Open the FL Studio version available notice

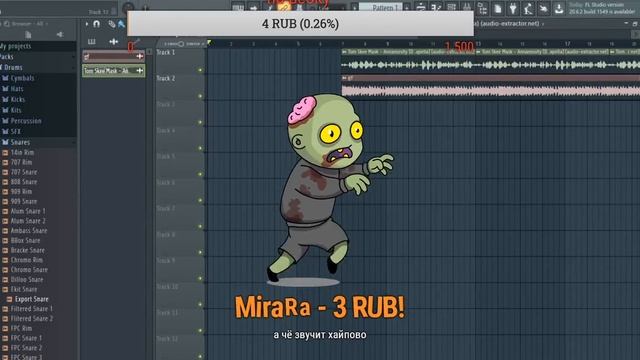point(602,8)
